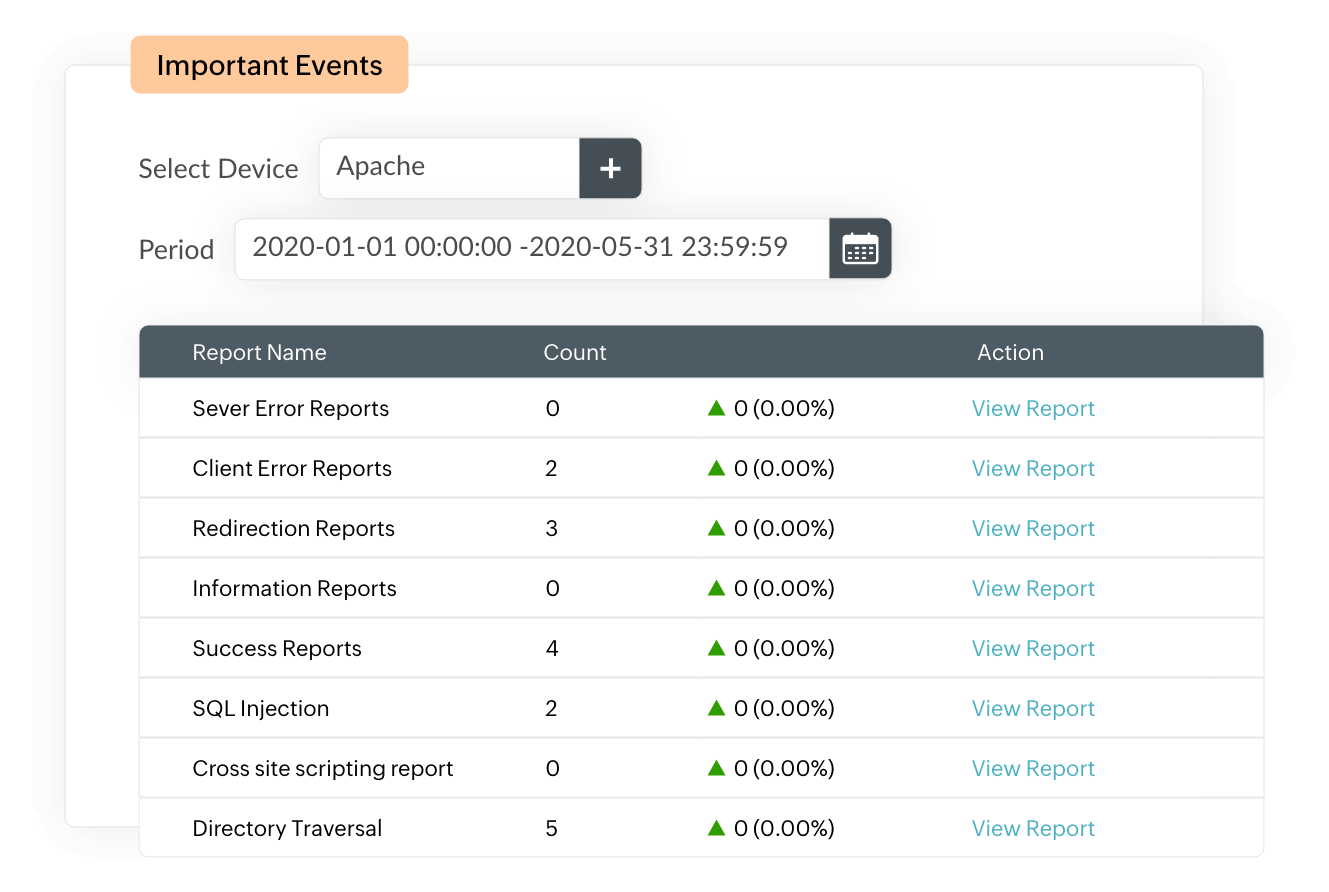Click the Report Name column header

coord(259,352)
